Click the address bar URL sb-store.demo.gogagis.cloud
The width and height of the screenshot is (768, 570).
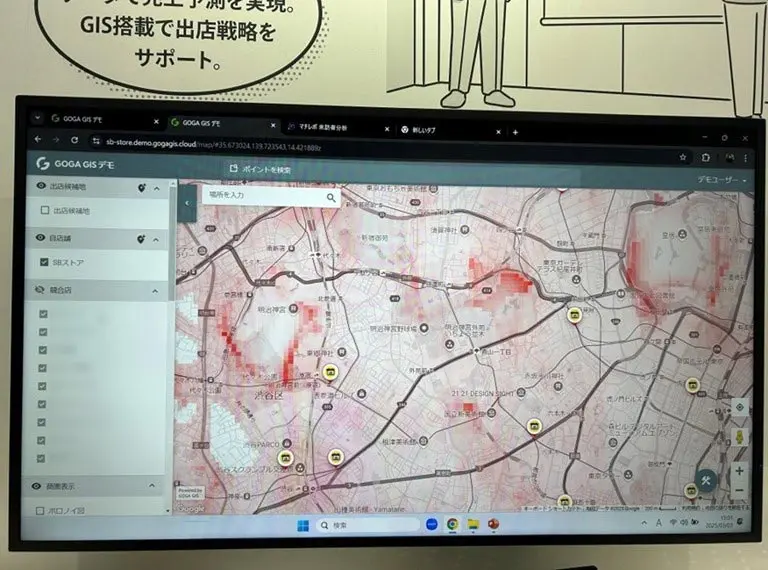click(x=150, y=143)
